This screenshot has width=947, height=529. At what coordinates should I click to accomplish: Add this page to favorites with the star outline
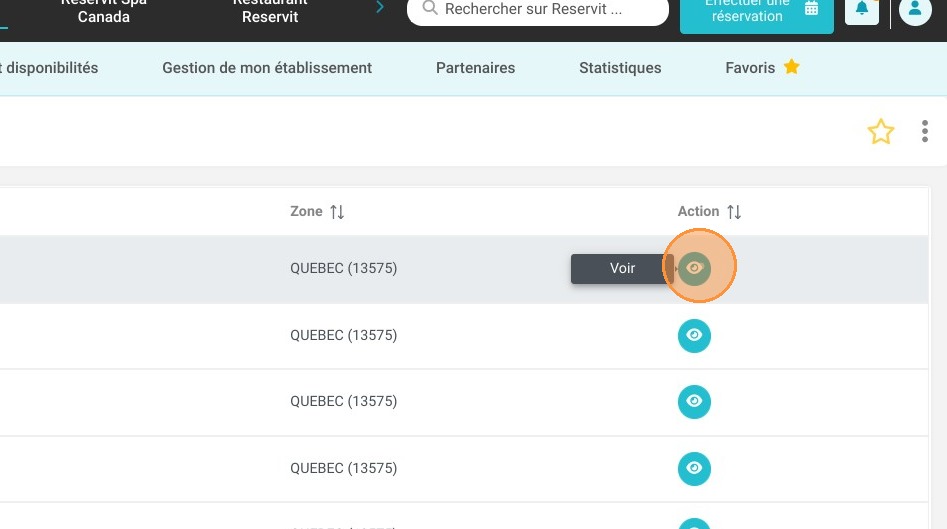pyautogui.click(x=881, y=131)
